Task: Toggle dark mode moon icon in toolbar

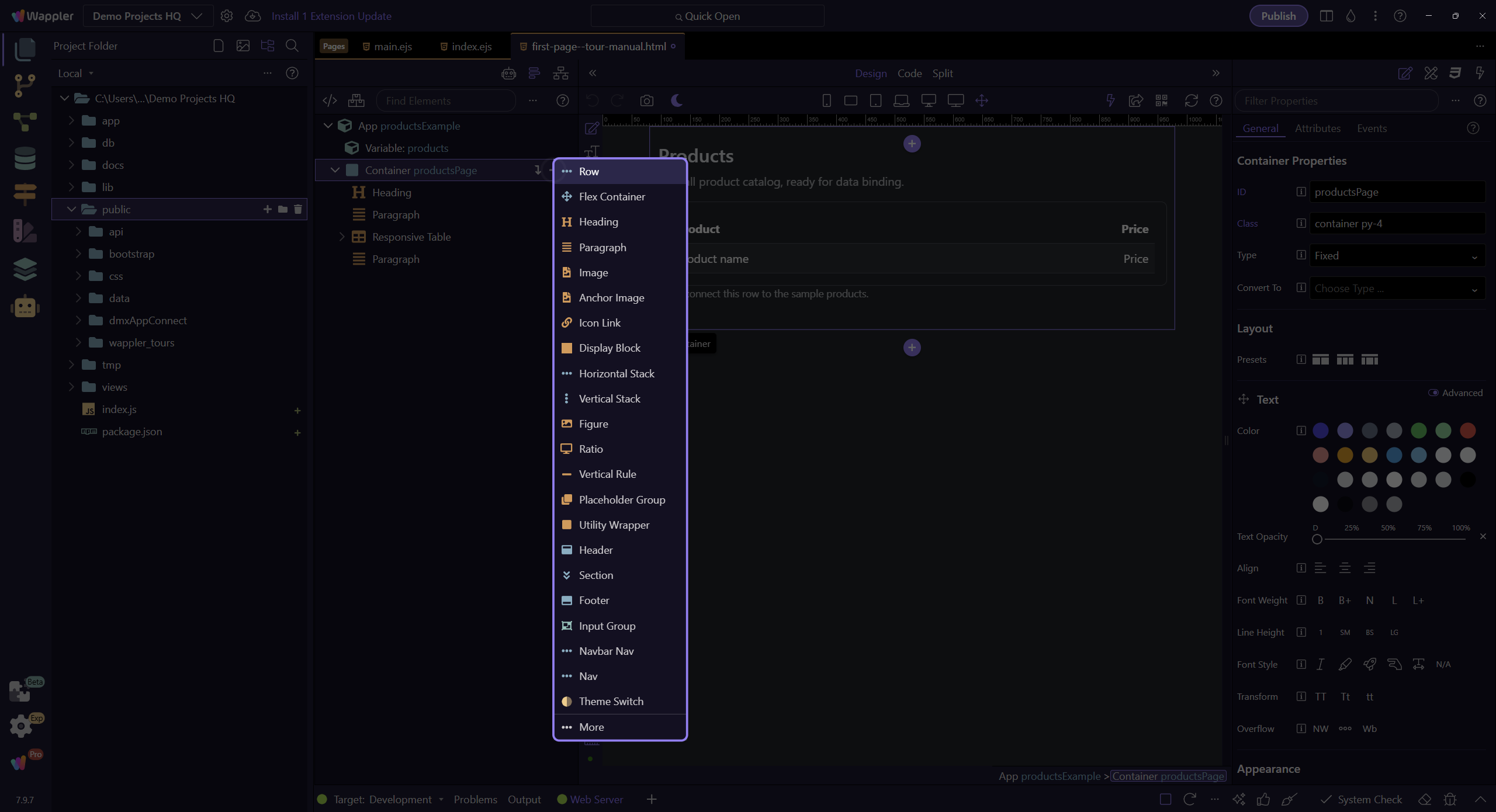Action: 677,100
